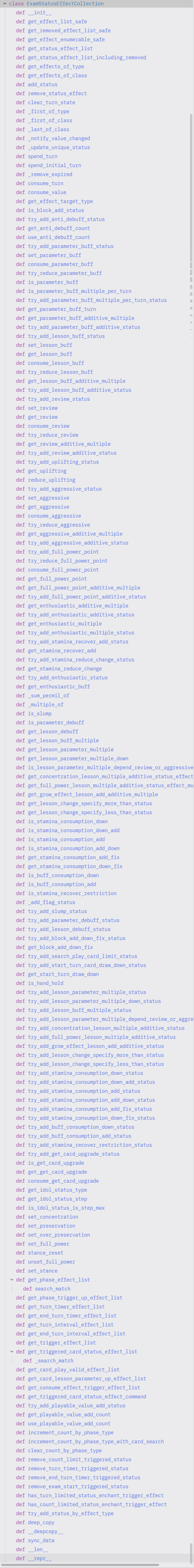This screenshot has width=194, height=1568.
Task: Go to the stance_reset method
Action: (45, 1253)
